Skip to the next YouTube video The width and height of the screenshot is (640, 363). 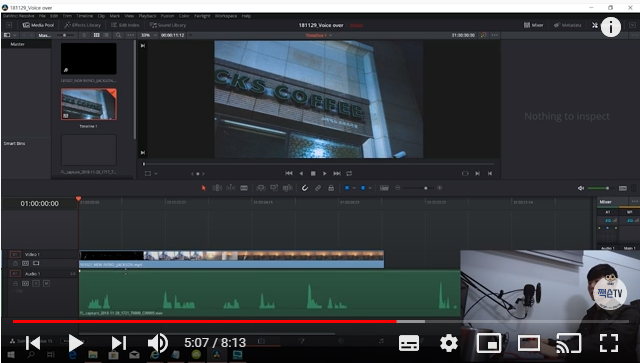pos(119,343)
